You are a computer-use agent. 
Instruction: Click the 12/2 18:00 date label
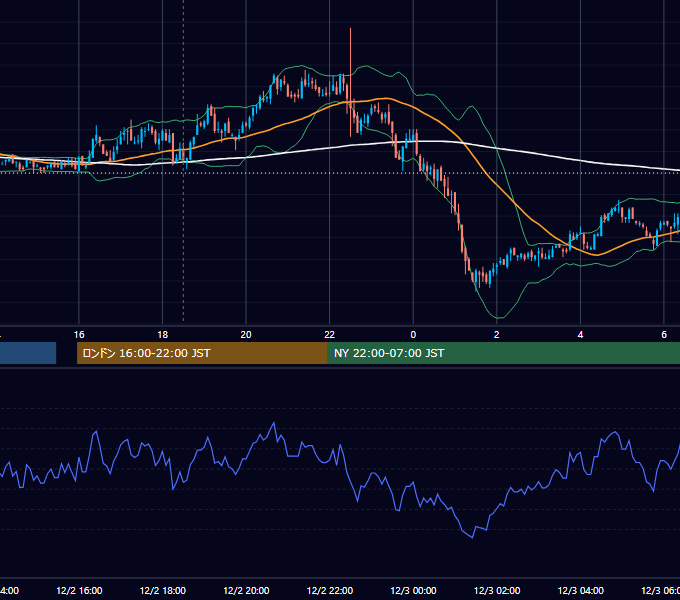click(163, 590)
